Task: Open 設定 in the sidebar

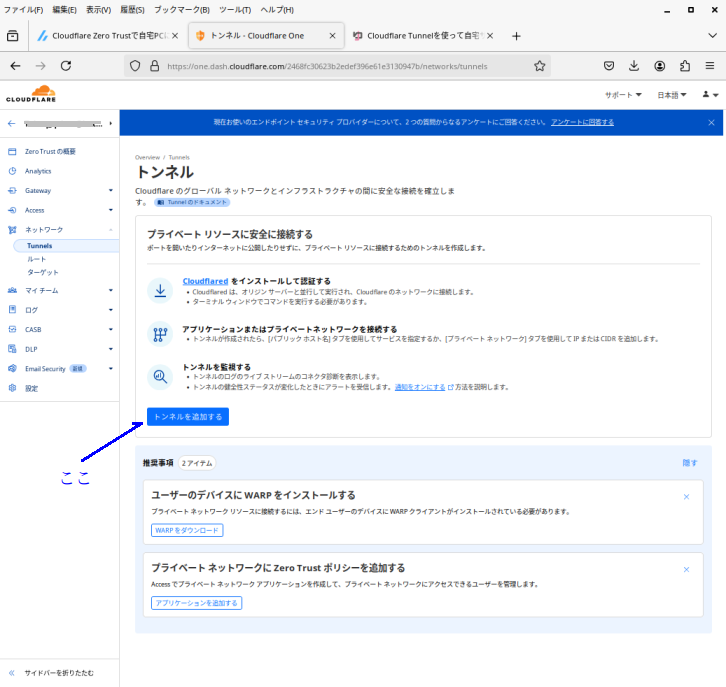Action: (31, 388)
